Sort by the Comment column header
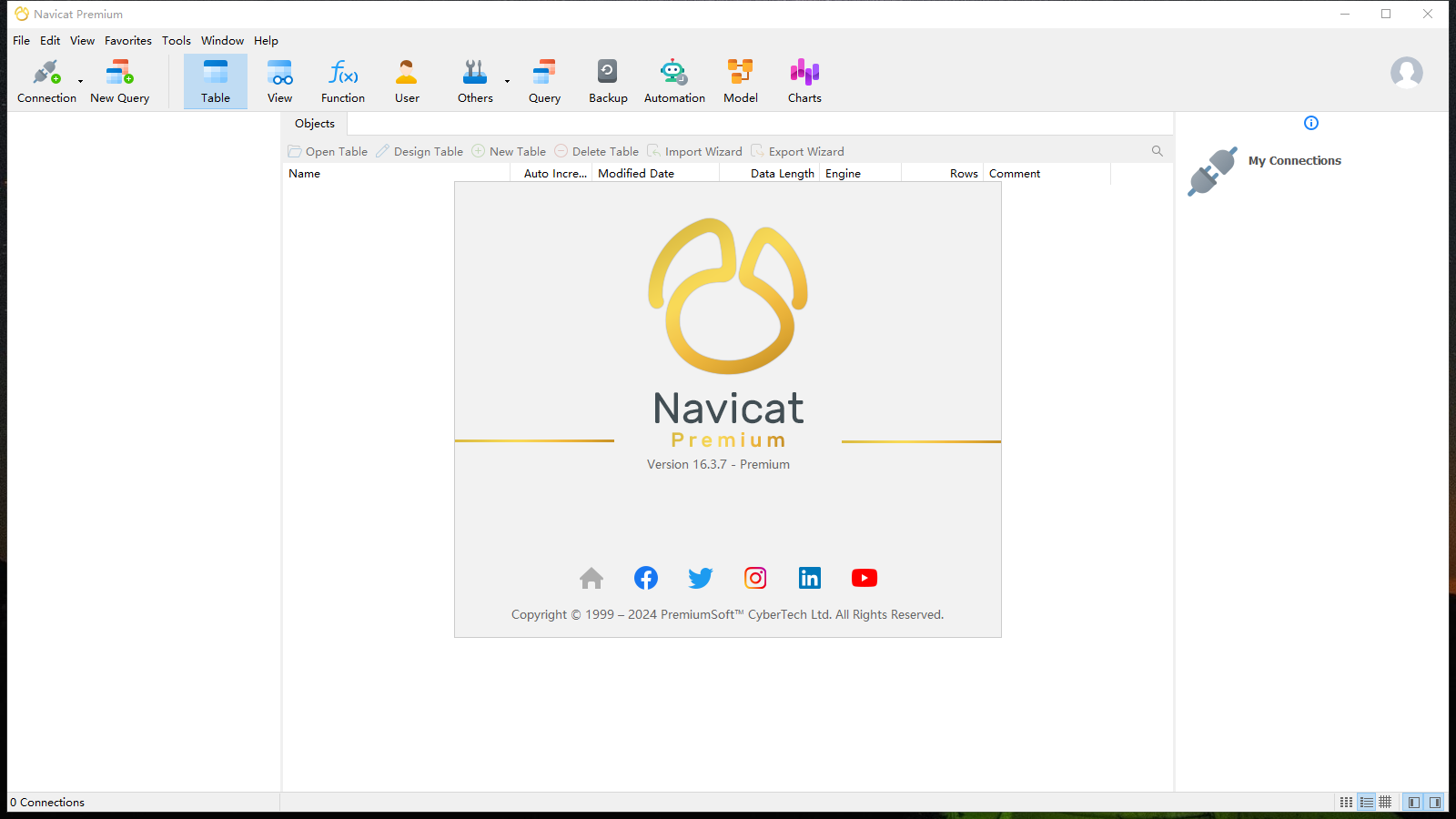Screen dimensions: 1456x819 [1047, 174]
